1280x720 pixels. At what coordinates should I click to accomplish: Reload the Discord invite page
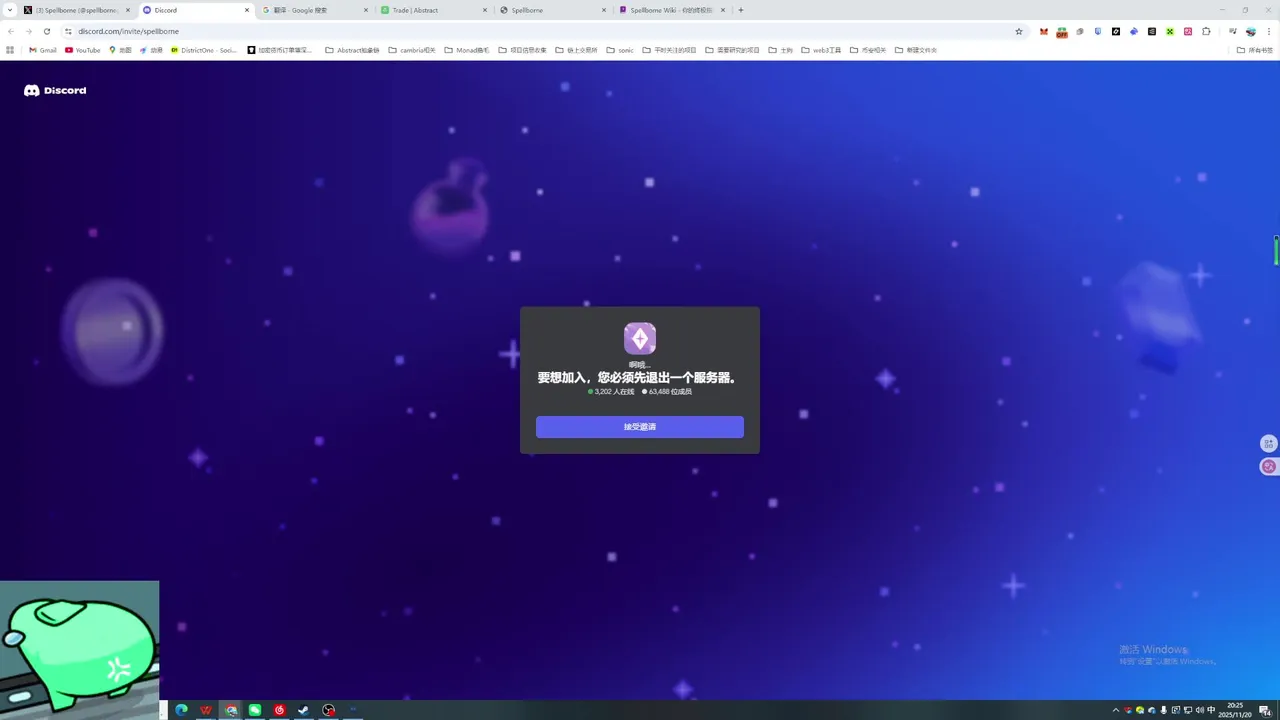click(47, 31)
